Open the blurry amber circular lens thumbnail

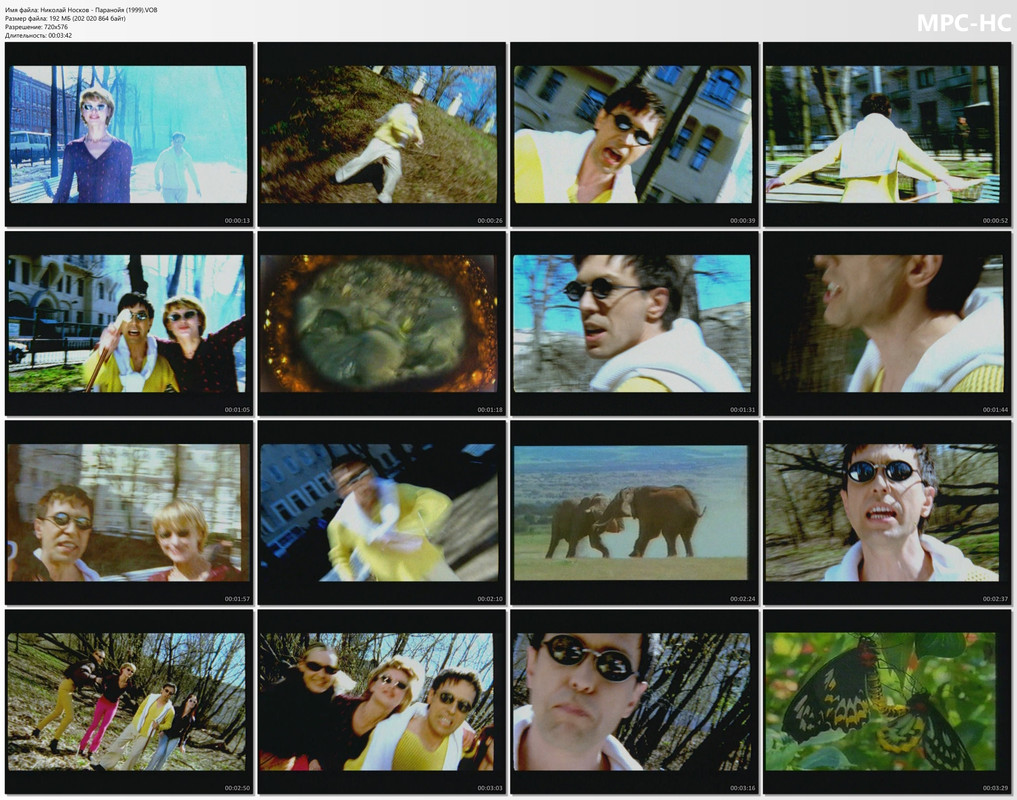point(381,323)
